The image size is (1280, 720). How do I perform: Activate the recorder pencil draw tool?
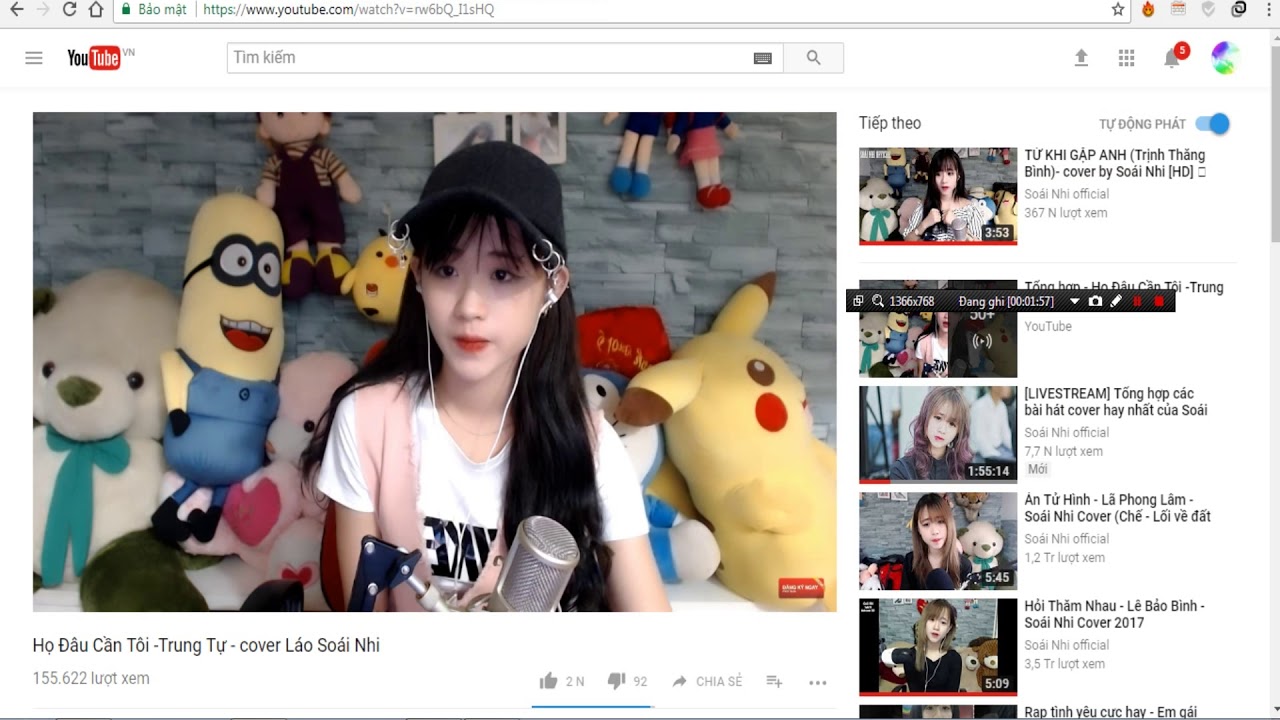point(1116,301)
